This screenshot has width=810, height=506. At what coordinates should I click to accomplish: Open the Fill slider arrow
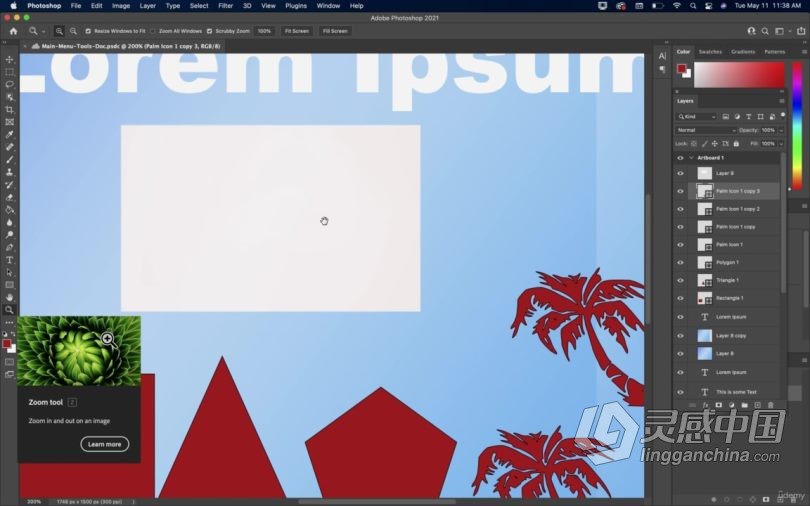pyautogui.click(x=781, y=144)
